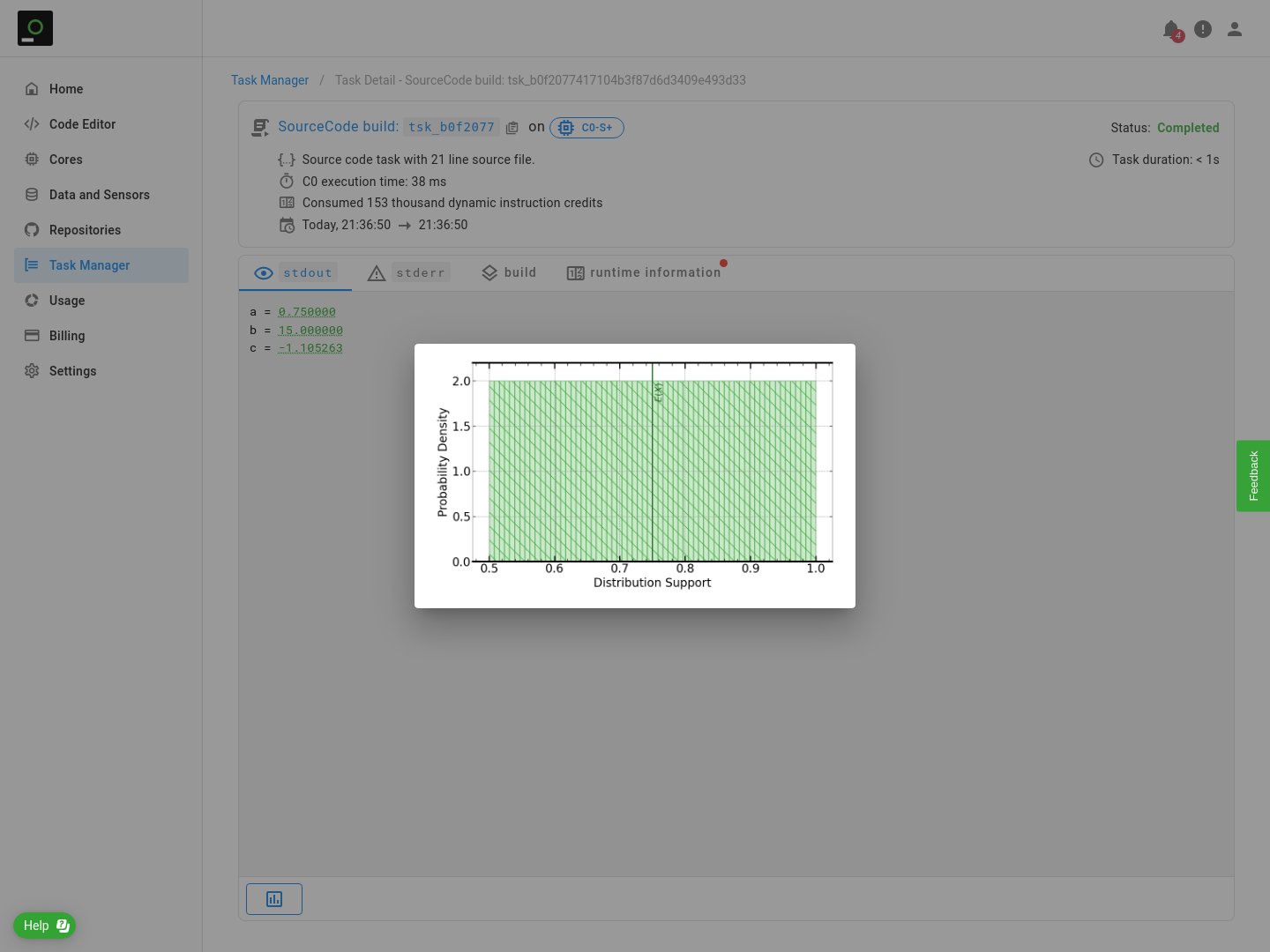Viewport: 1270px width, 952px height.
Task: Open the user account profile icon
Action: pos(1235,30)
